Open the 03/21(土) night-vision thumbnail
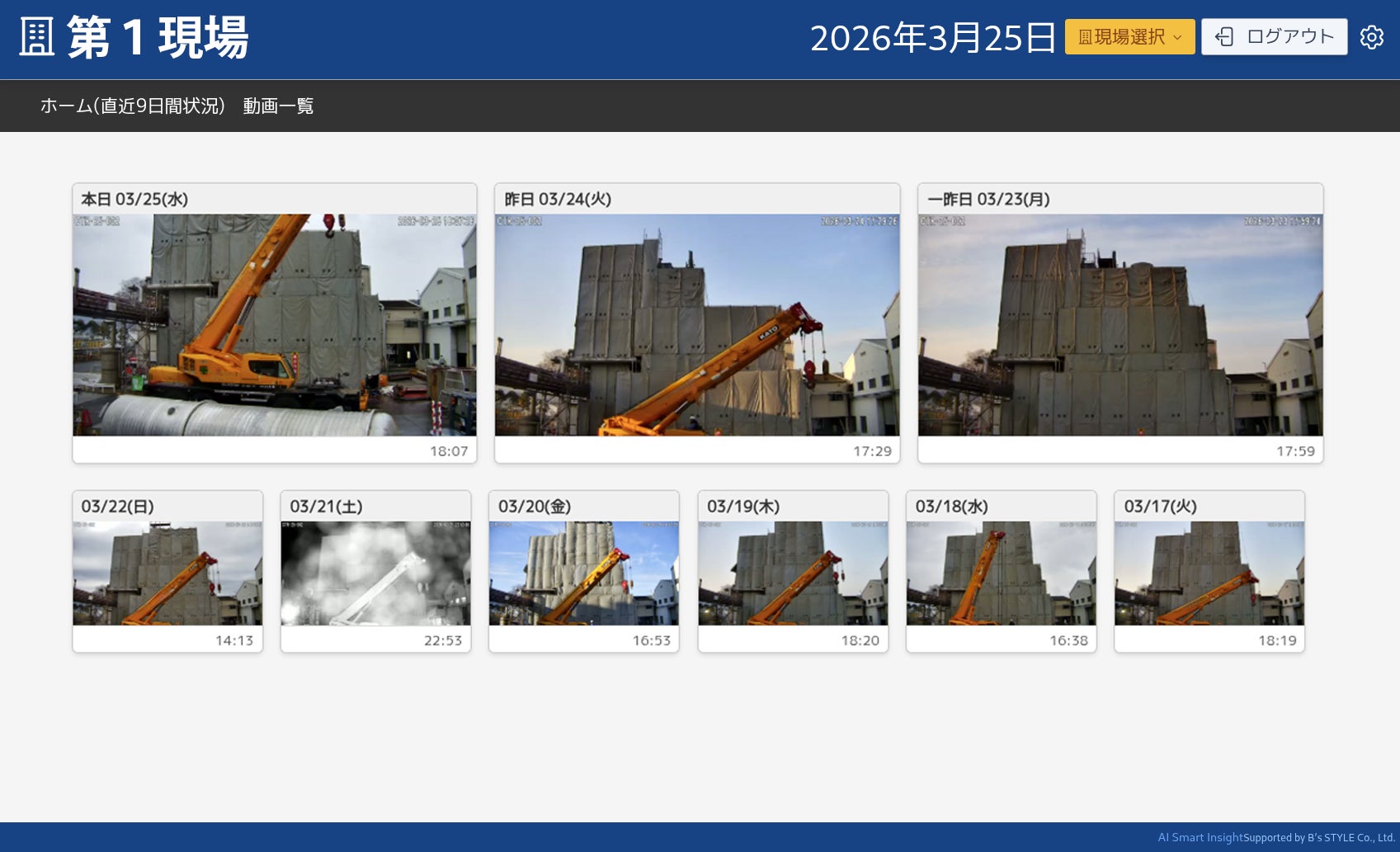The width and height of the screenshot is (1400, 852). click(x=375, y=573)
